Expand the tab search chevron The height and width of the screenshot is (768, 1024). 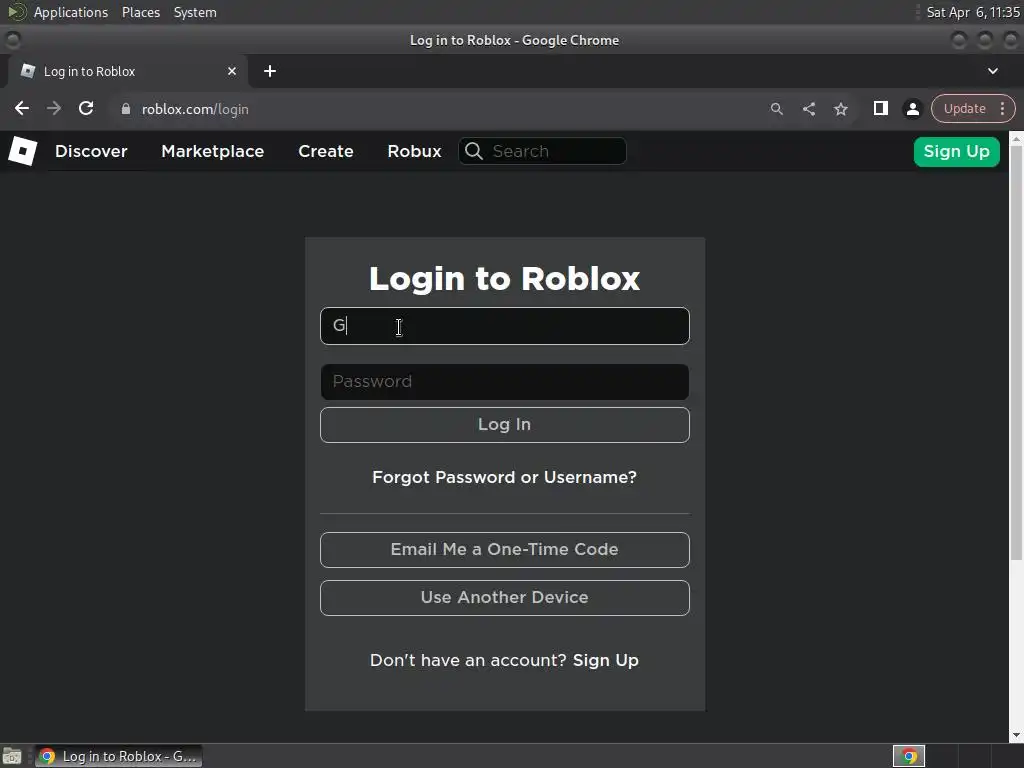click(993, 71)
